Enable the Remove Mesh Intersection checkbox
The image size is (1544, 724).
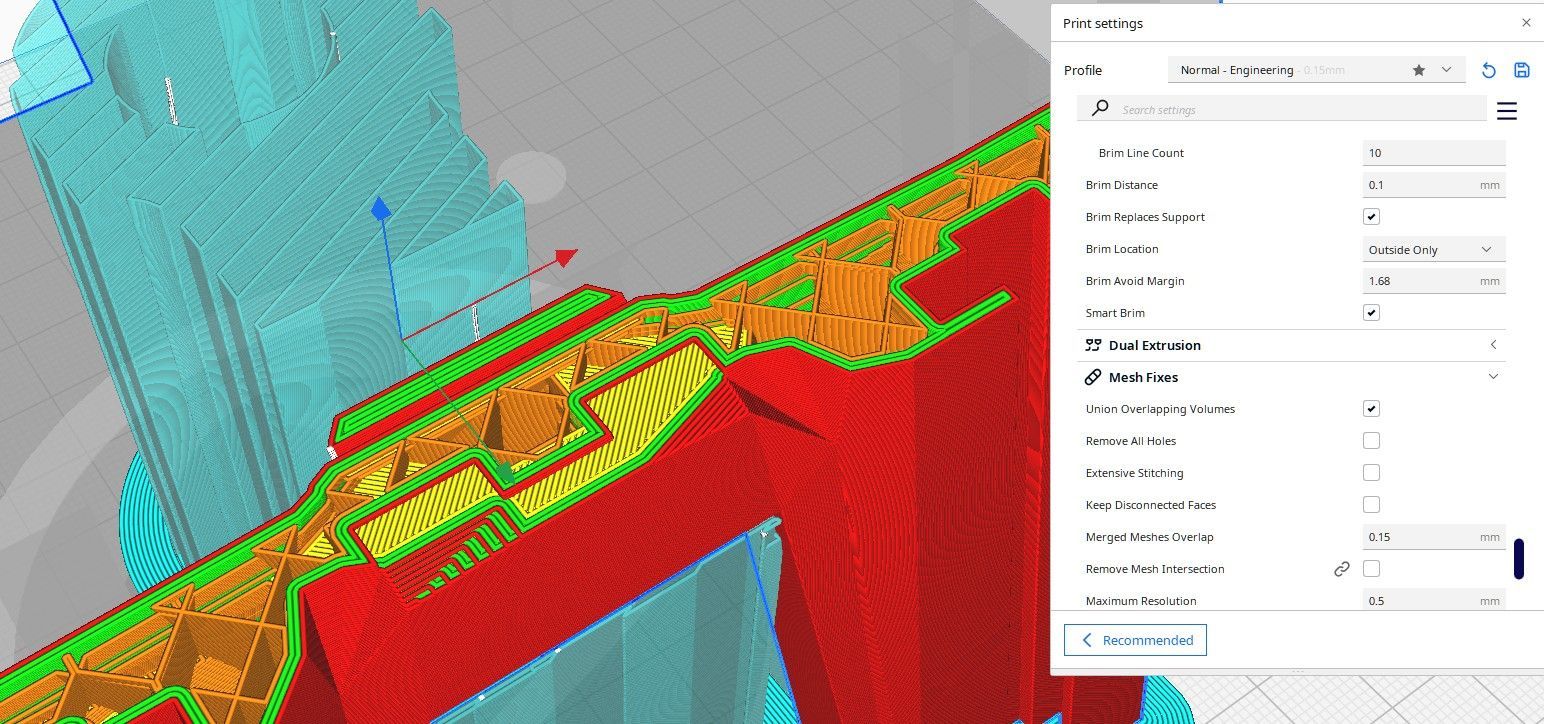(x=1371, y=569)
